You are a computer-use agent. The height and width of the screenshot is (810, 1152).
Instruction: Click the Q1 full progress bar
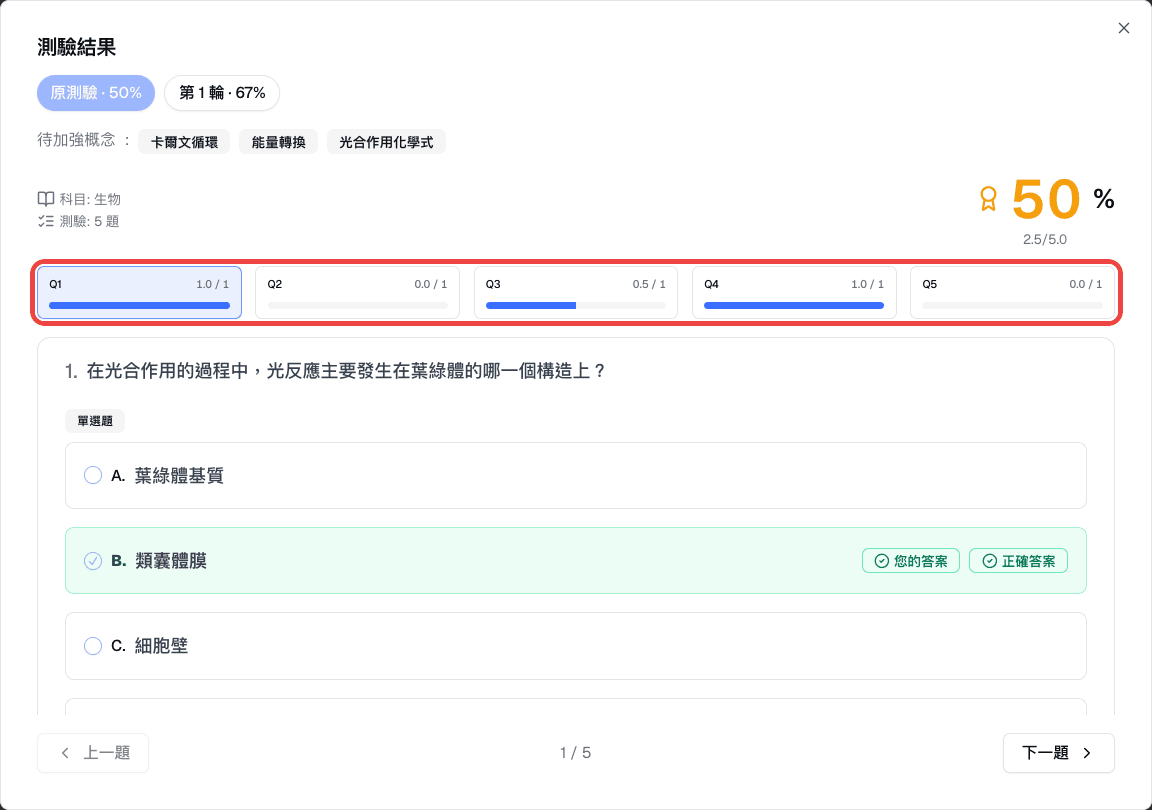point(140,306)
